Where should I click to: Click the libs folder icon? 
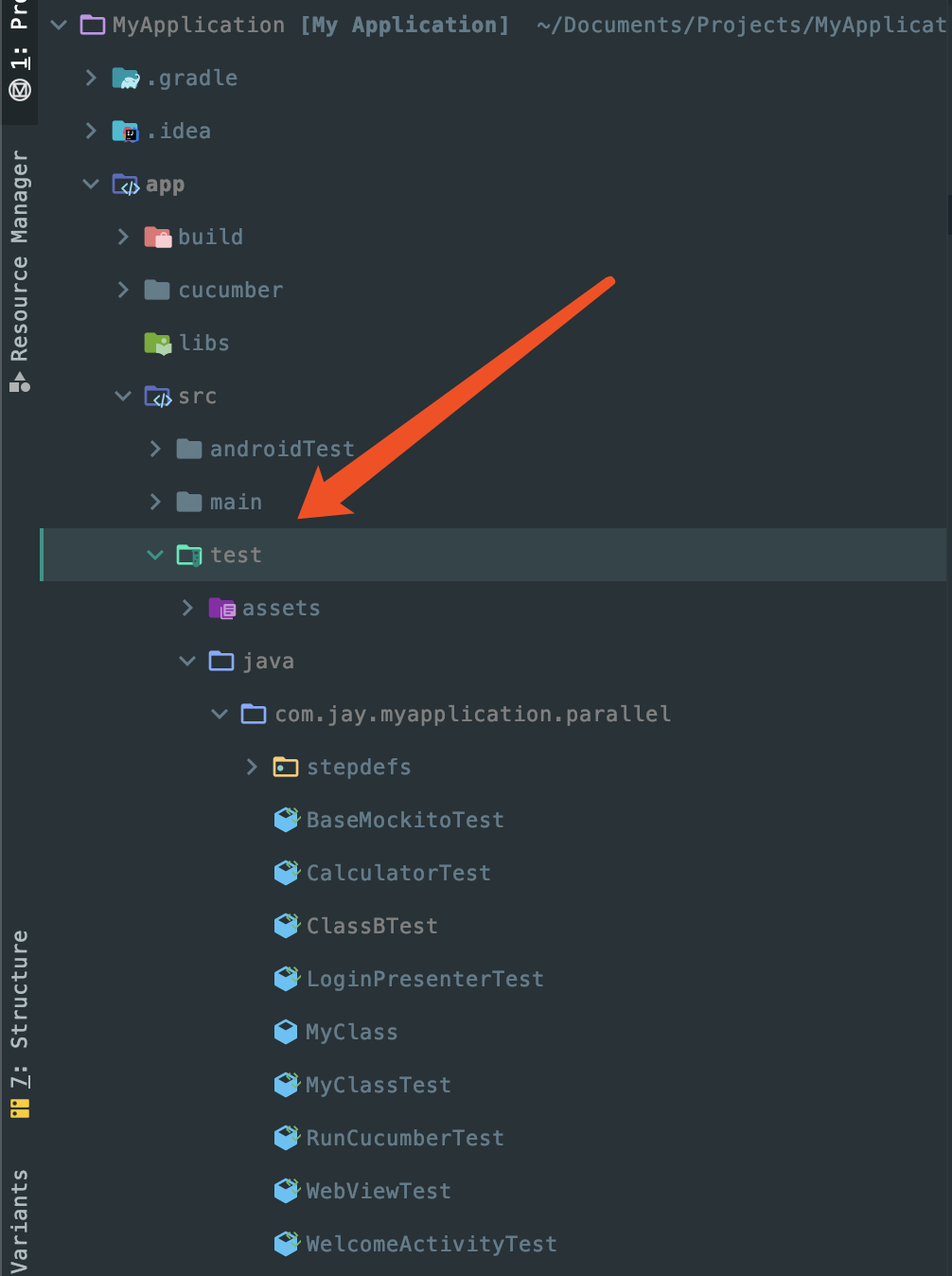pos(157,344)
